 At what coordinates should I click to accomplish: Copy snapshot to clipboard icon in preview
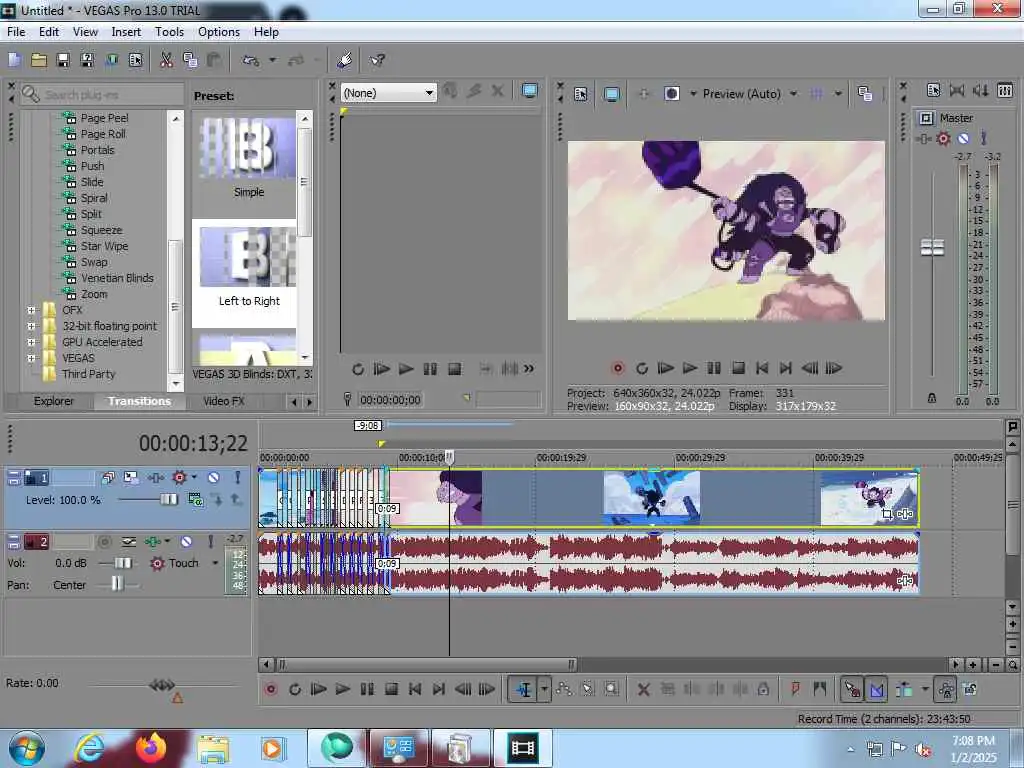(865, 94)
